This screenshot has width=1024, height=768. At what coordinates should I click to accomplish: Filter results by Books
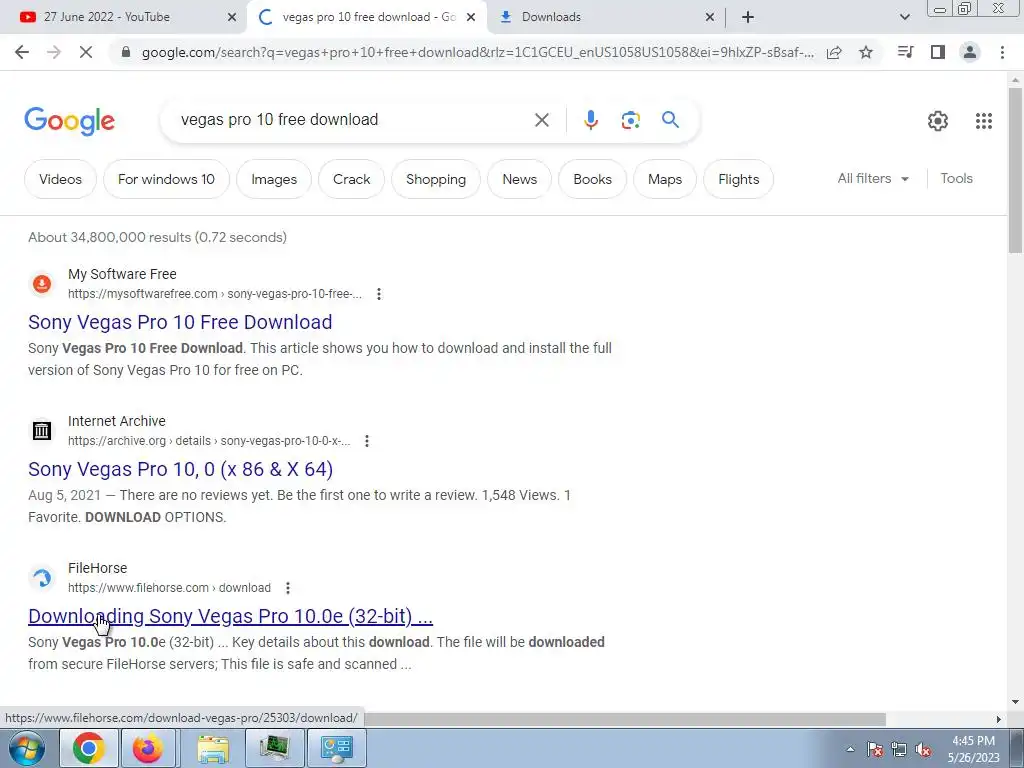point(592,179)
